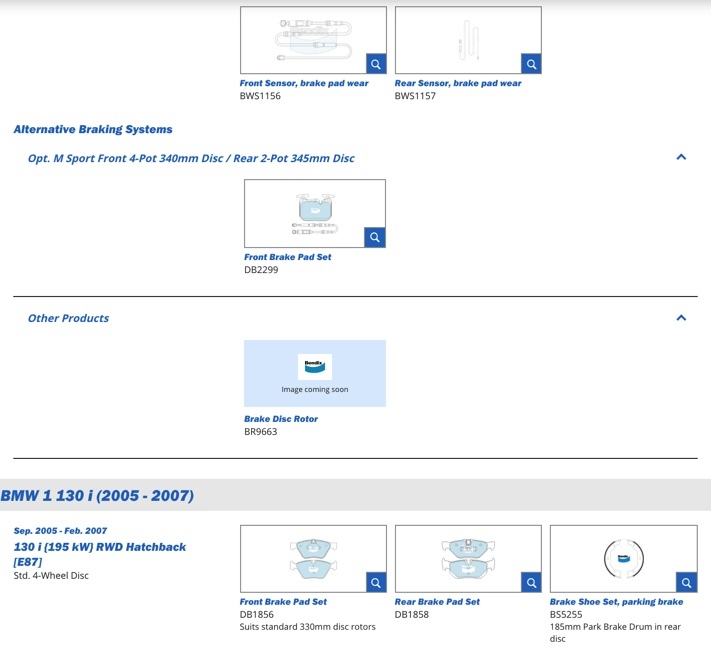The width and height of the screenshot is (711, 650).
Task: Magnify the Front Sensor BWS1156 image
Action: tap(376, 64)
